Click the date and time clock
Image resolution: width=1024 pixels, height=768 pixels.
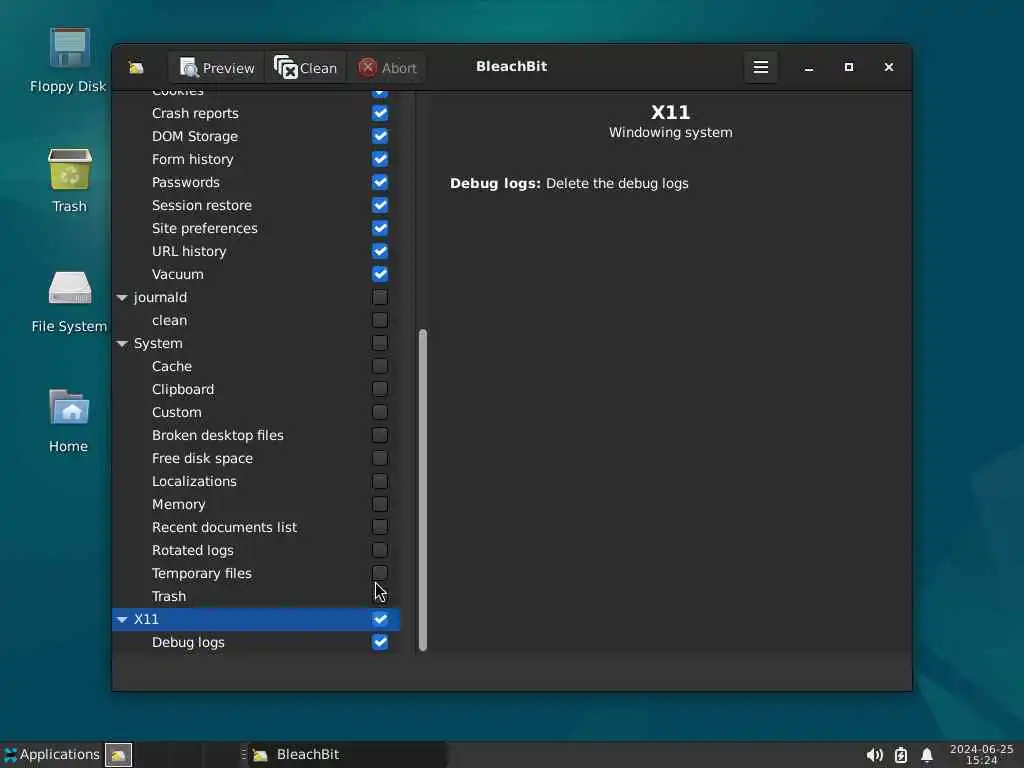[x=982, y=754]
